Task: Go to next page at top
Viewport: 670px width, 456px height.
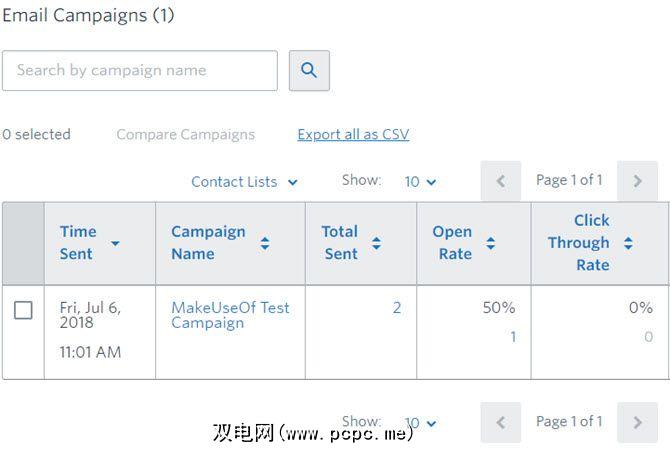Action: click(x=637, y=181)
